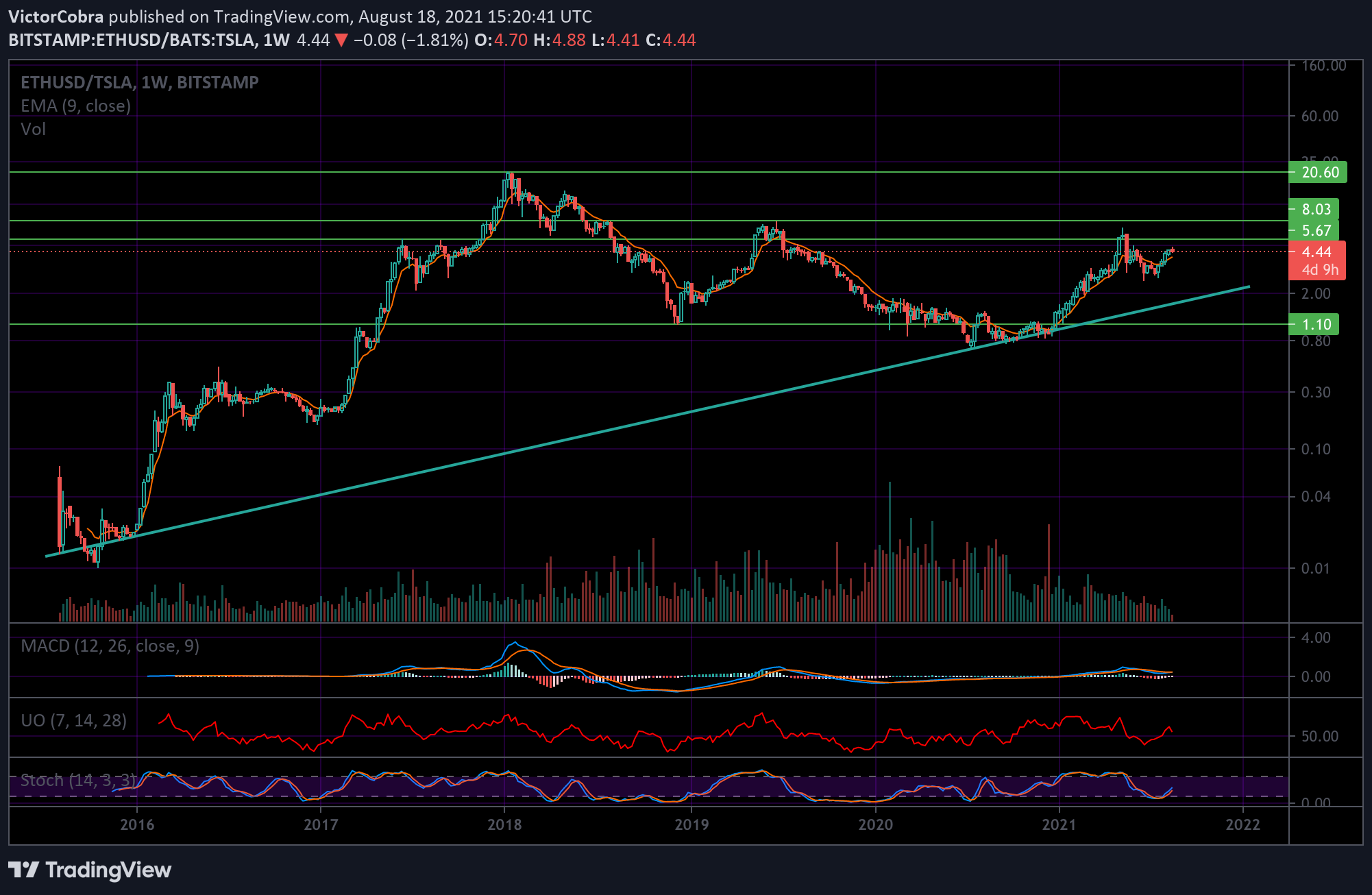Click the L:4.41 low value

click(615, 40)
